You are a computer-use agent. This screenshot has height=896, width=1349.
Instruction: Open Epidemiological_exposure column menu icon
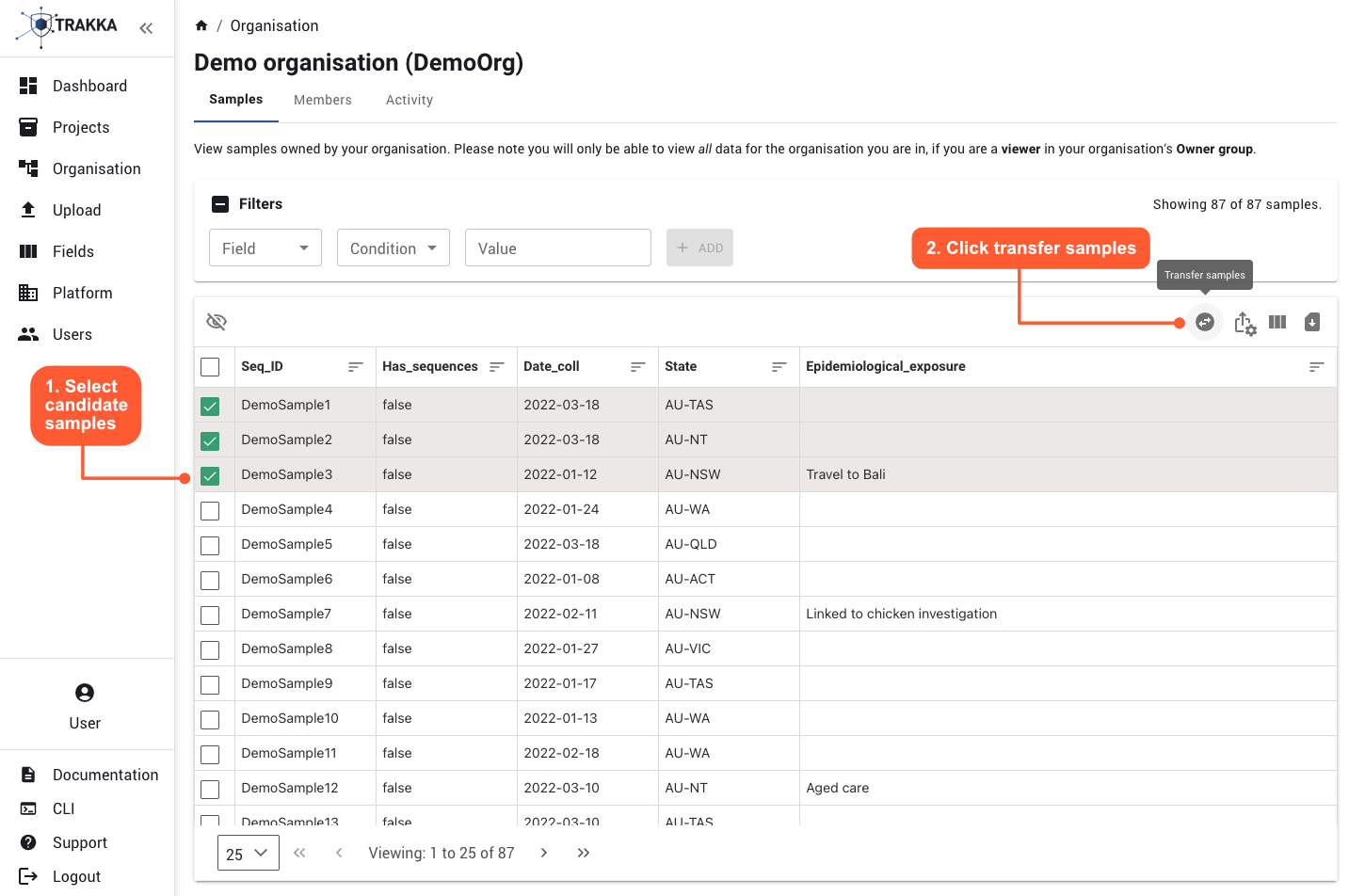click(x=1317, y=367)
